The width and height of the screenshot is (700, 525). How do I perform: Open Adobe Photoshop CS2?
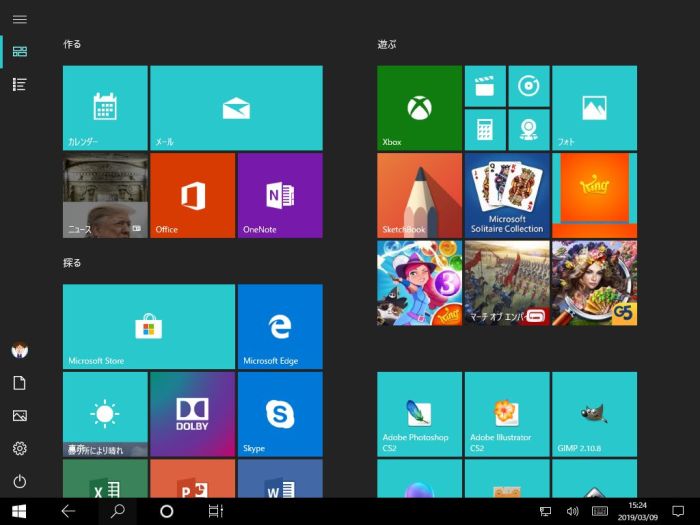tap(419, 414)
